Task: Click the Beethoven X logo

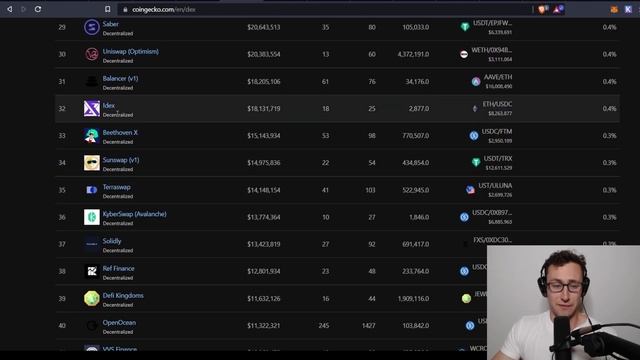Action: point(91,136)
